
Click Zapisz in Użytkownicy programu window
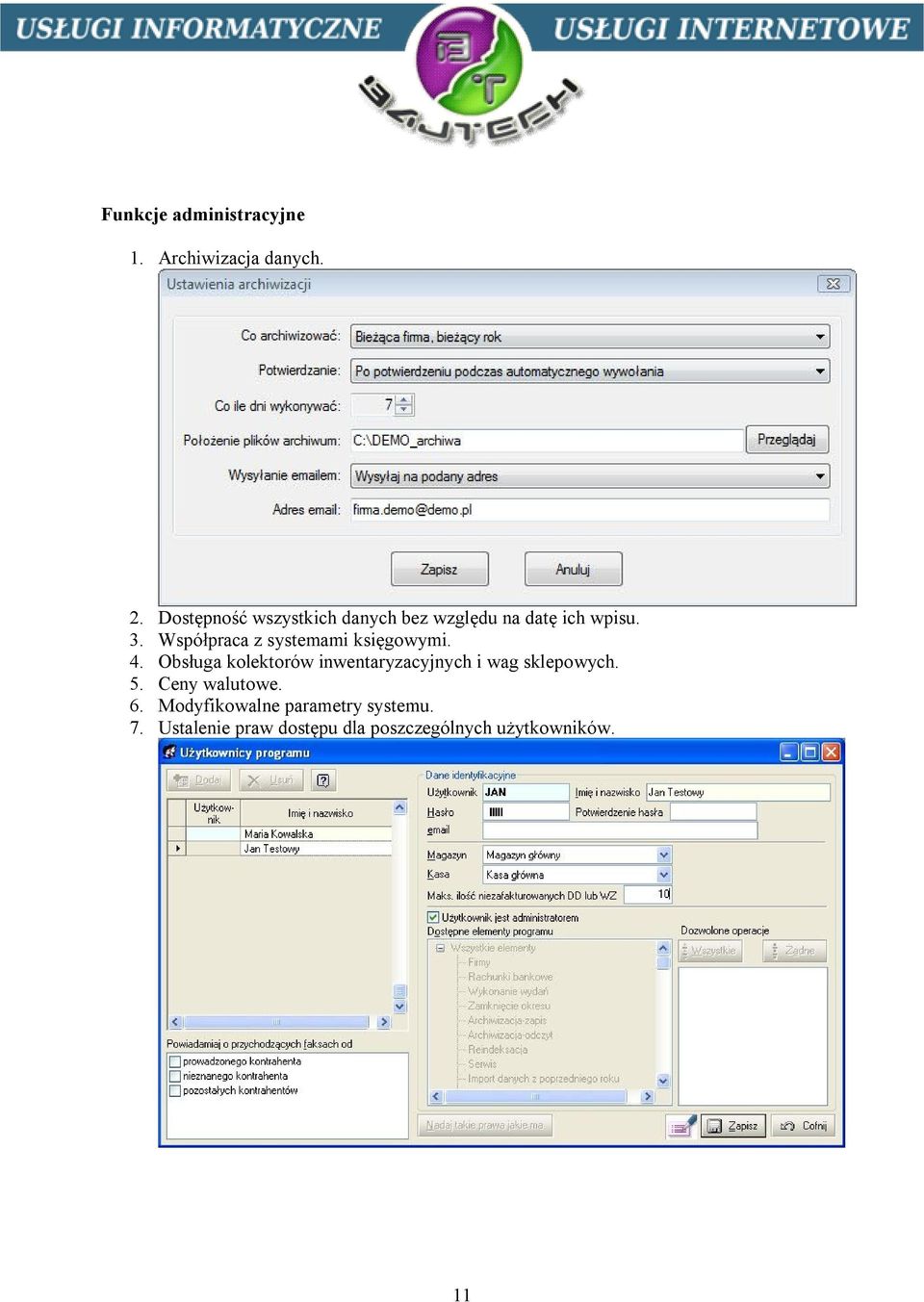point(732,1125)
